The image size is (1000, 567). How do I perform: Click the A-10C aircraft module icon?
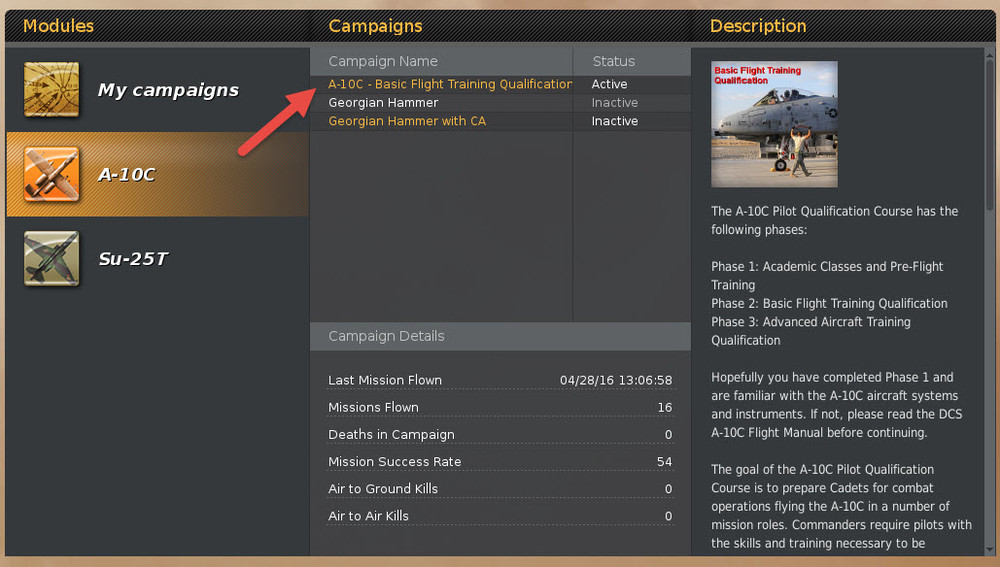point(51,174)
